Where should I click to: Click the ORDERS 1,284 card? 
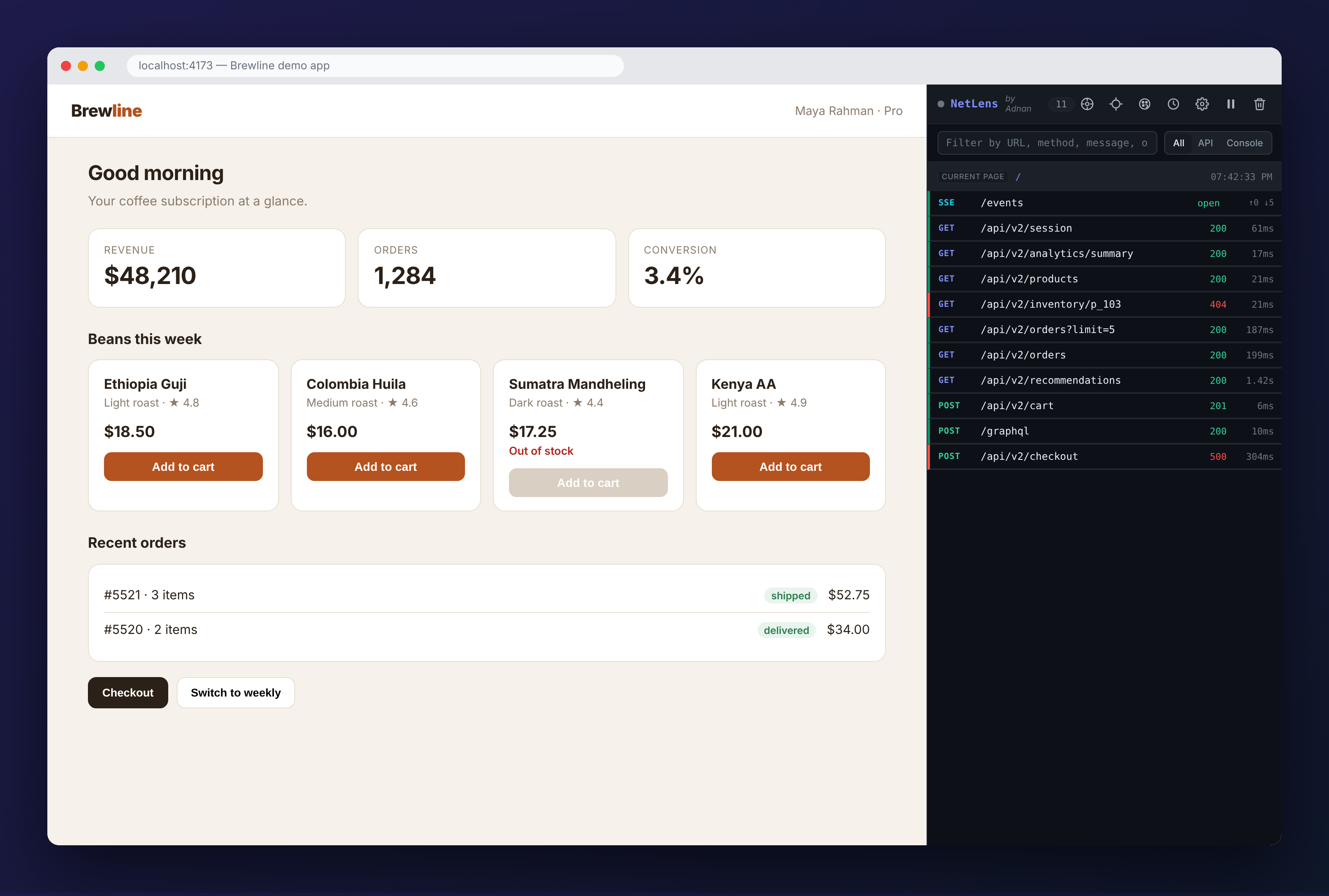click(486, 268)
